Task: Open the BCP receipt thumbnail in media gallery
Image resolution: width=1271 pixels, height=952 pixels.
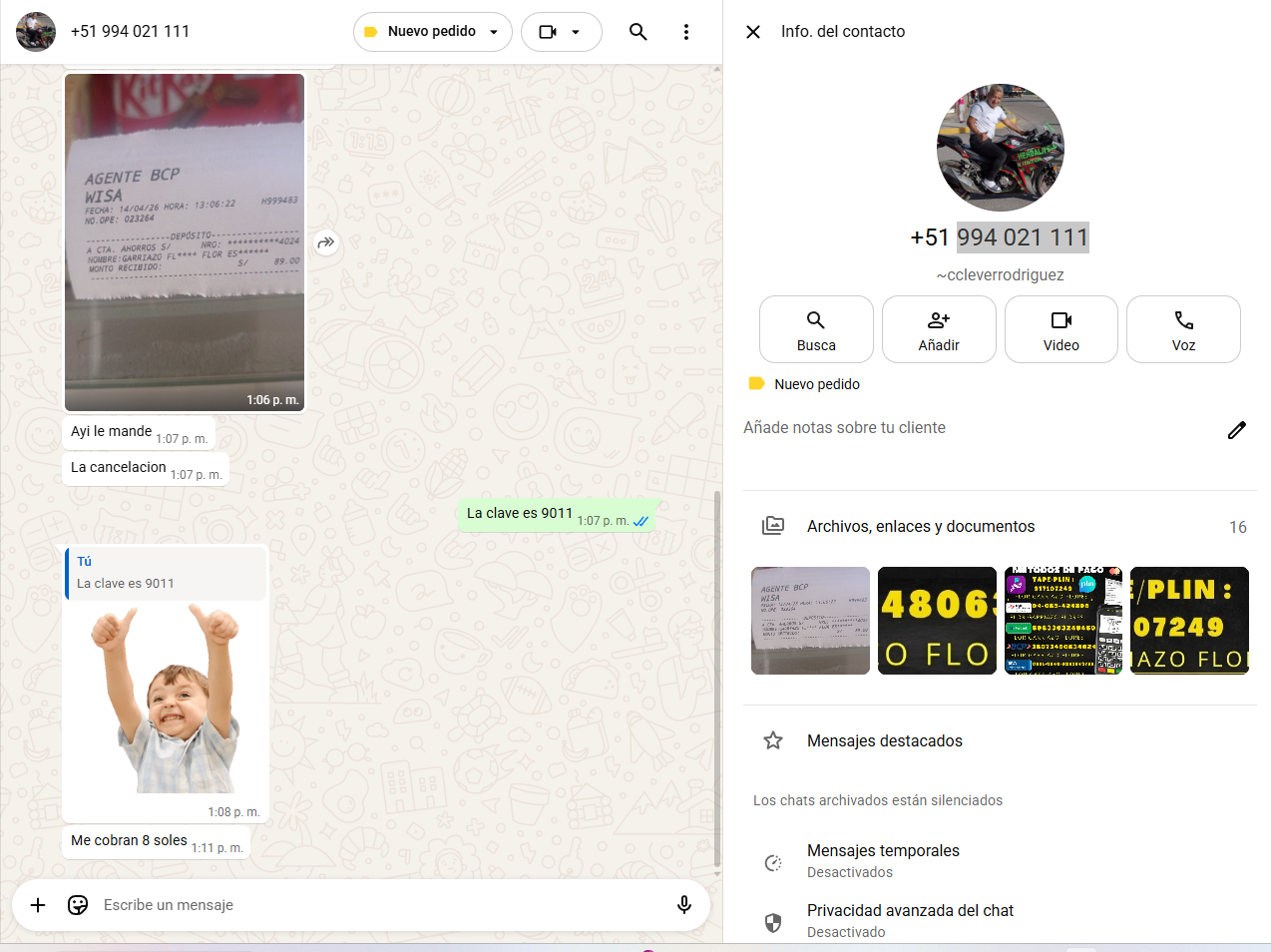Action: pos(810,621)
